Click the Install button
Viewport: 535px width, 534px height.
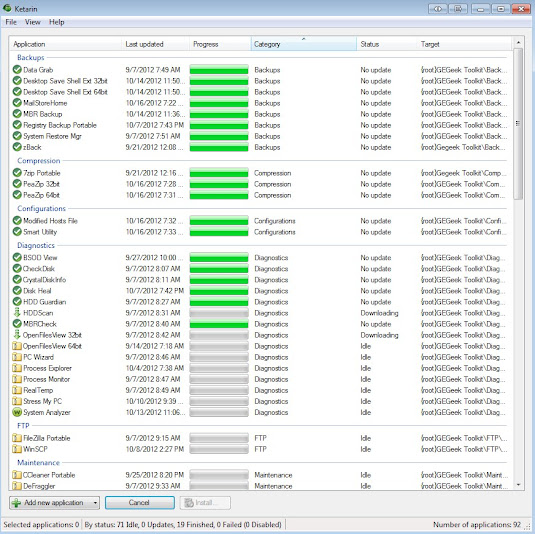pos(205,503)
